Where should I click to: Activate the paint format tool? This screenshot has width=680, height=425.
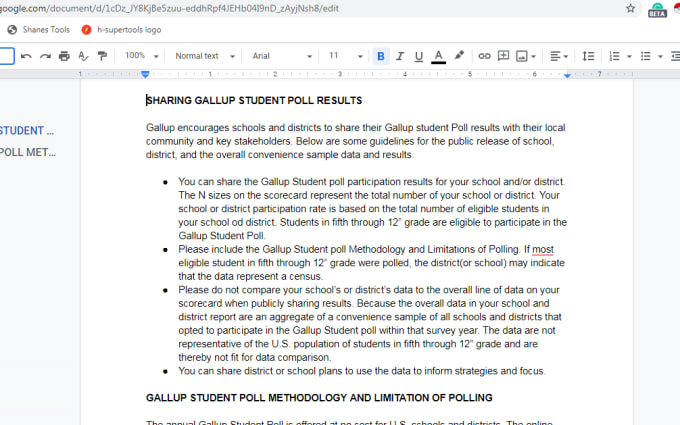(102, 56)
